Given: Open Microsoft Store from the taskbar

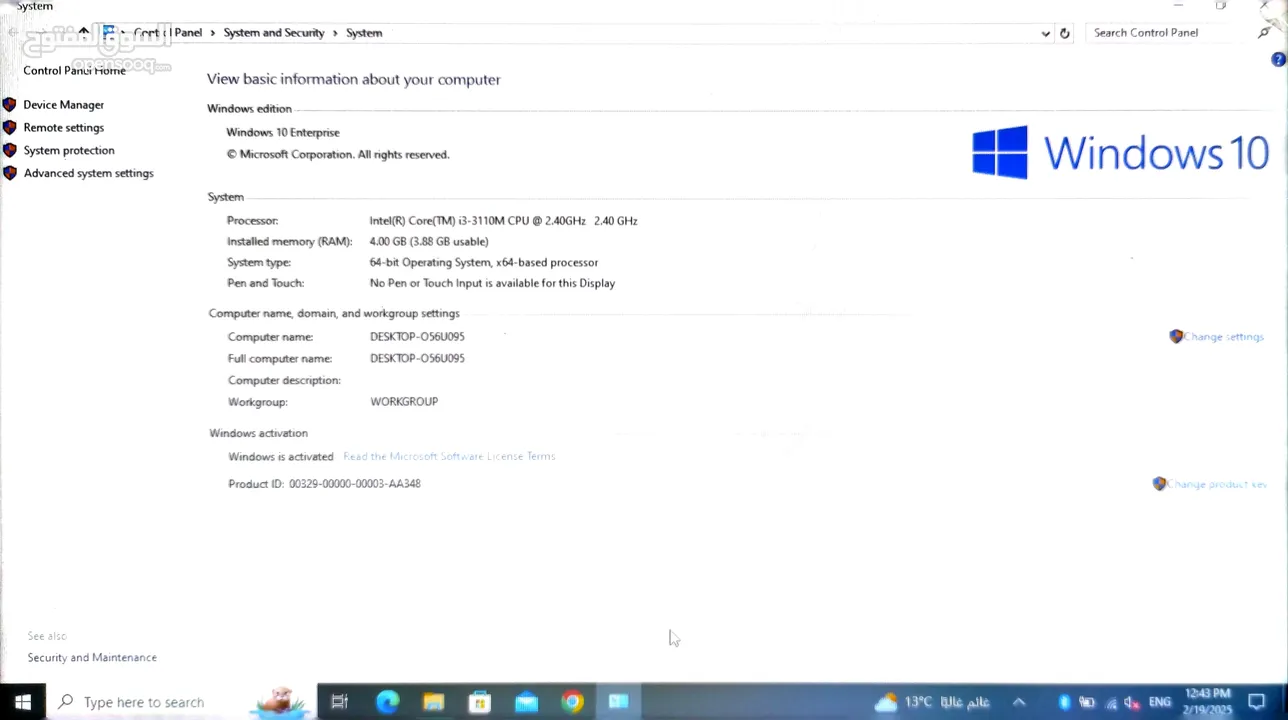Looking at the screenshot, I should (x=480, y=702).
